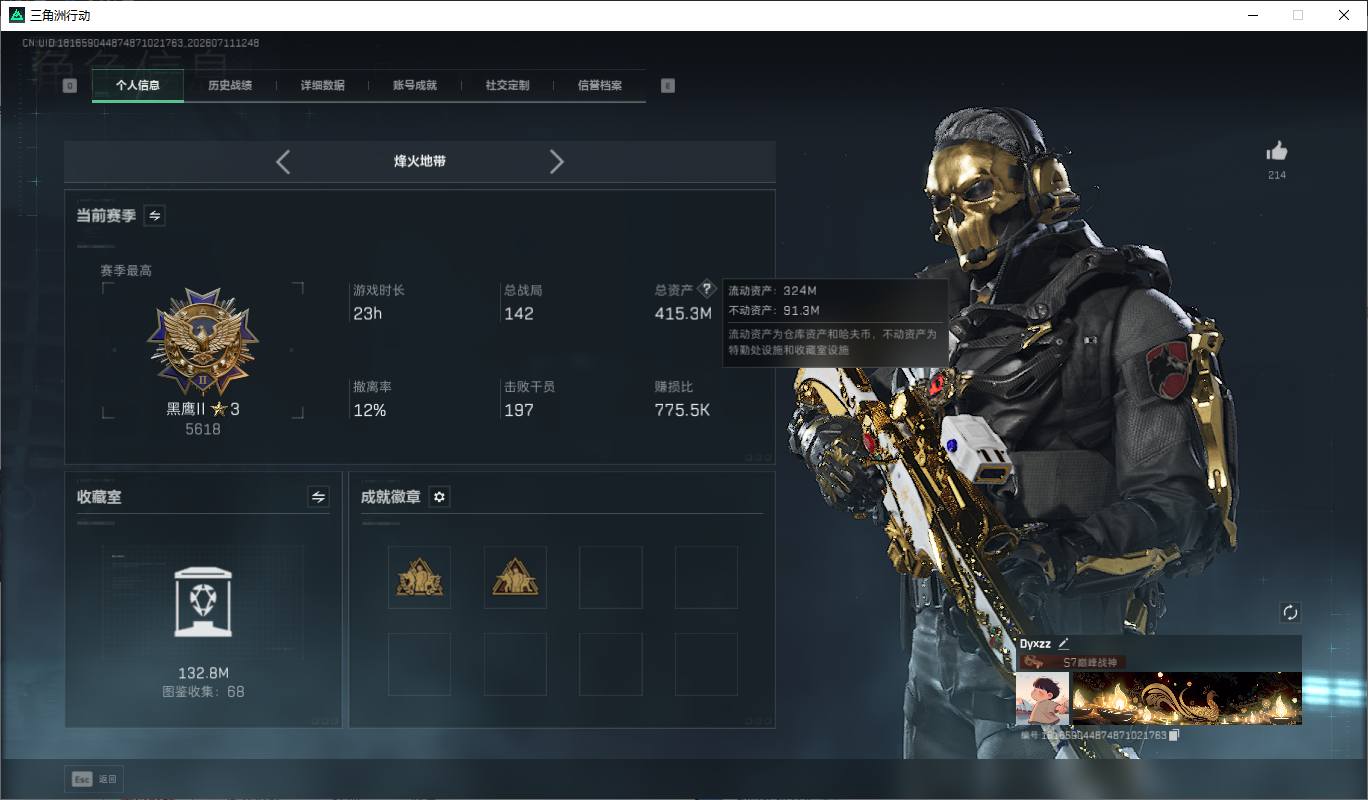Click the 成就徽章 panel heading

[391, 497]
